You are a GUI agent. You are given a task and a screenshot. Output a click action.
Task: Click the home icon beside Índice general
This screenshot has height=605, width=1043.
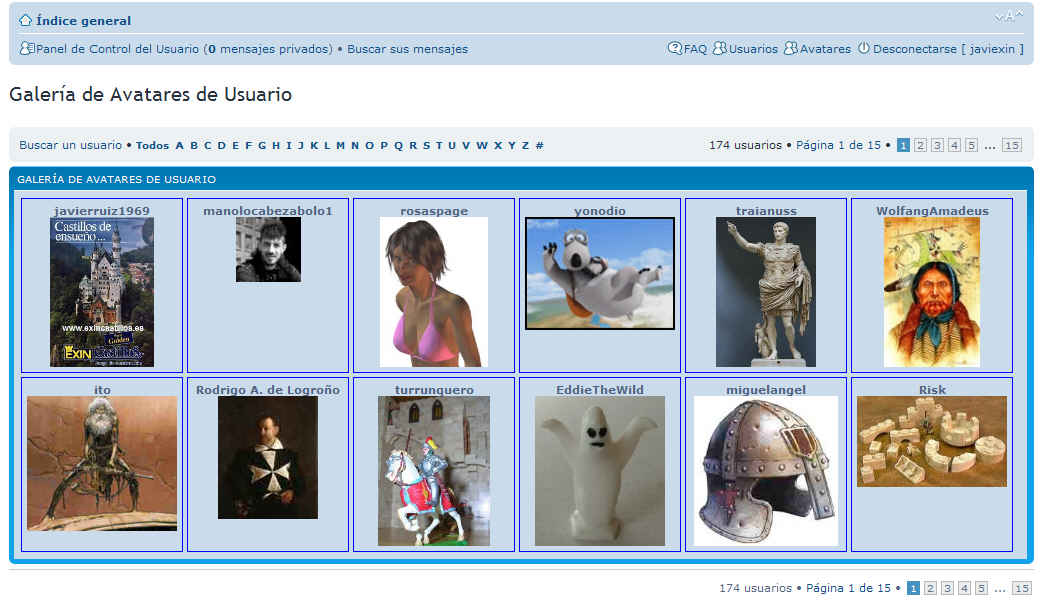pyautogui.click(x=26, y=20)
